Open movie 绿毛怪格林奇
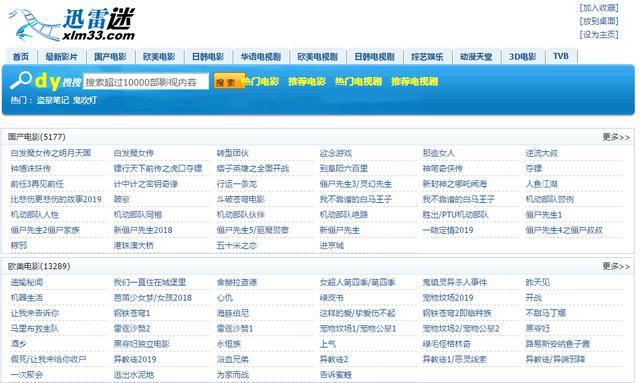 click(x=447, y=344)
